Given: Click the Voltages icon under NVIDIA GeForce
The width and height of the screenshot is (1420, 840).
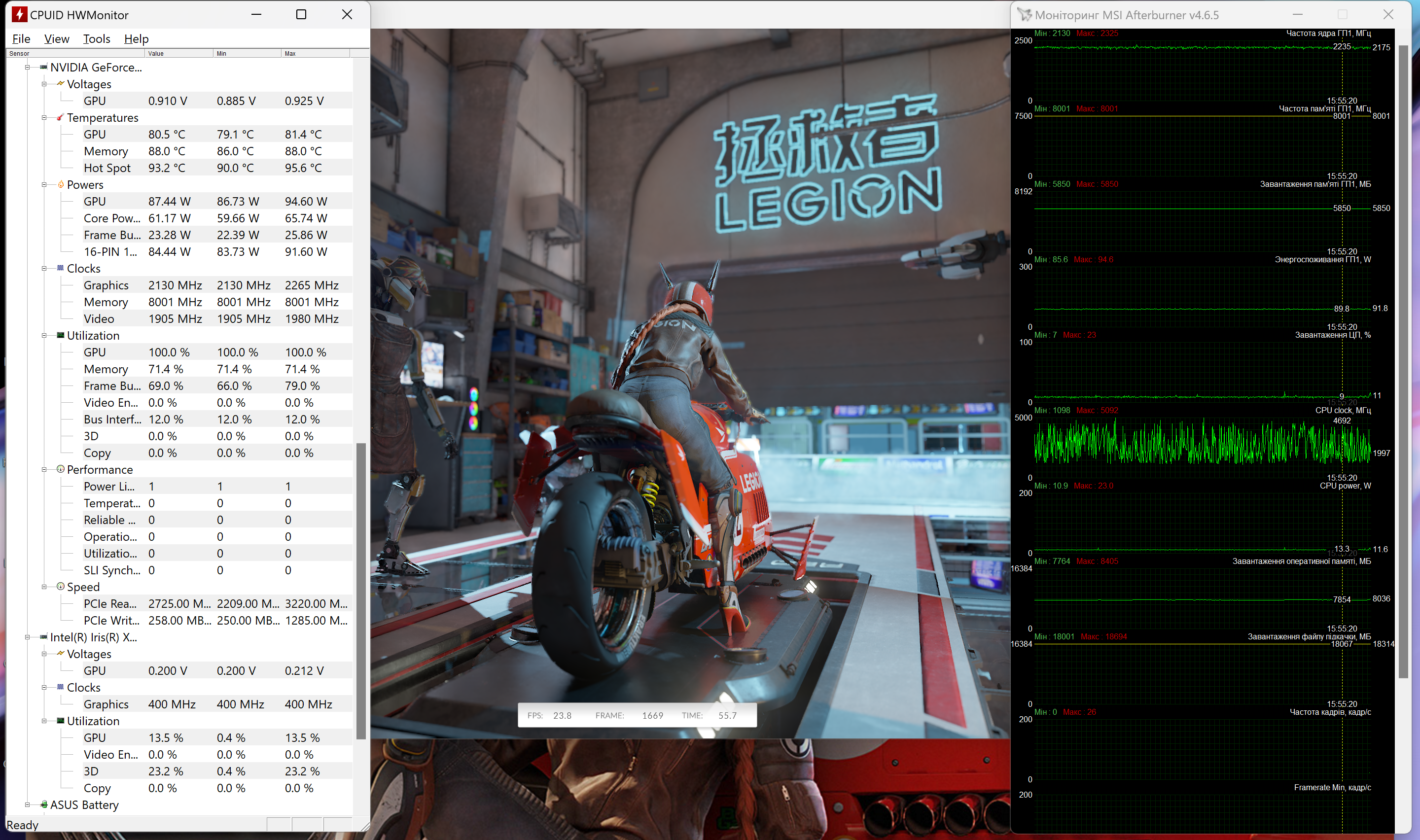Looking at the screenshot, I should [61, 84].
